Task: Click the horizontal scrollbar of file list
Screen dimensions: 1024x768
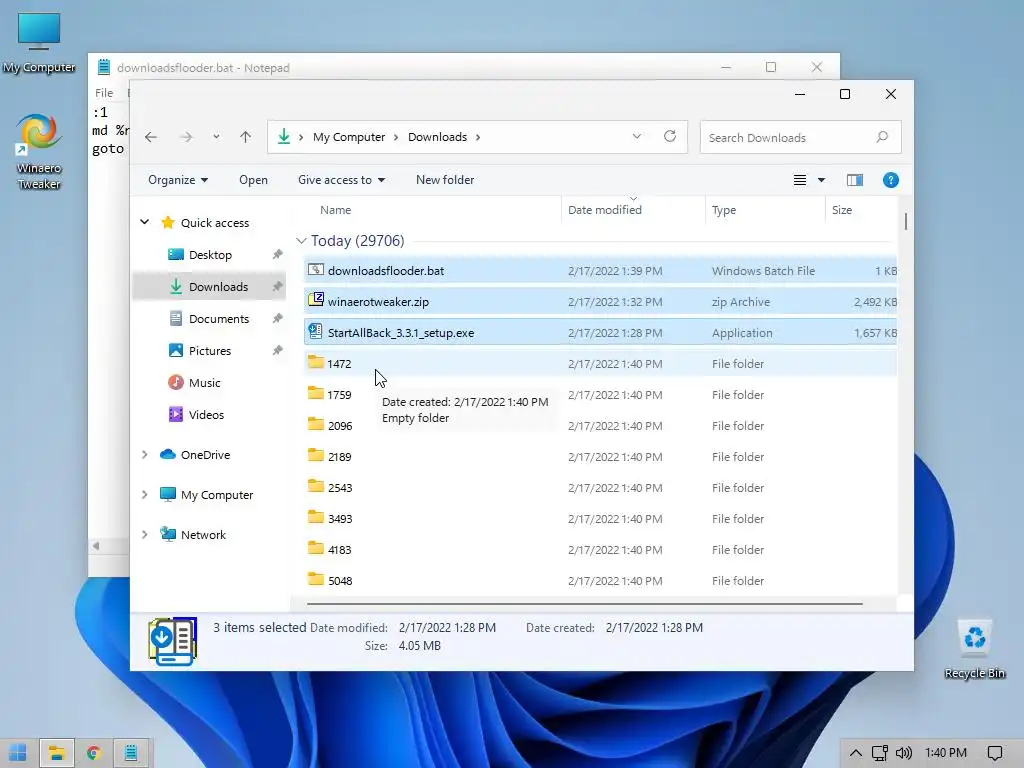Action: [x=584, y=604]
